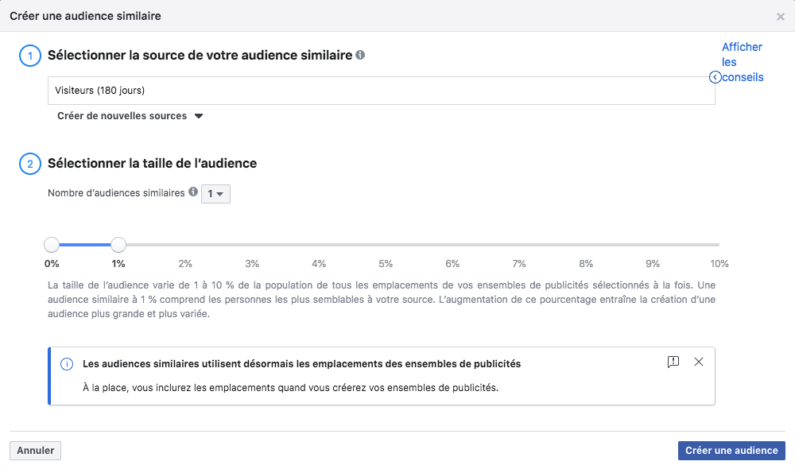The height and width of the screenshot is (469, 795).
Task: Click the step 1 circle icon
Action: 30,56
